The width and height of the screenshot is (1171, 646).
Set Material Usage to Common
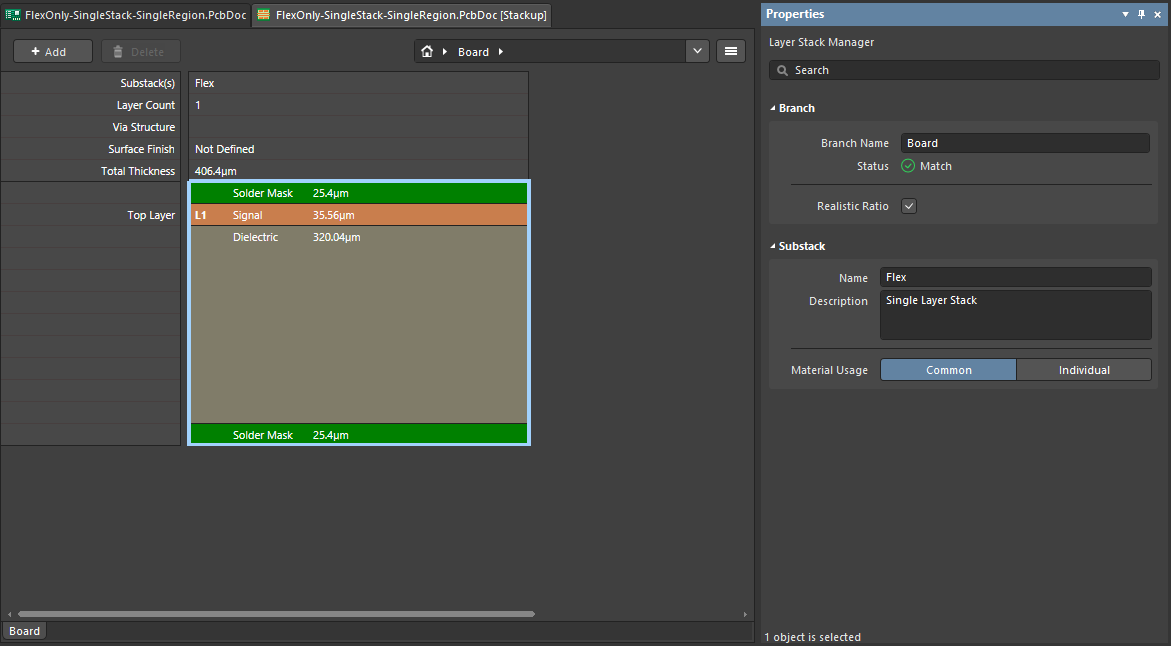tap(948, 370)
